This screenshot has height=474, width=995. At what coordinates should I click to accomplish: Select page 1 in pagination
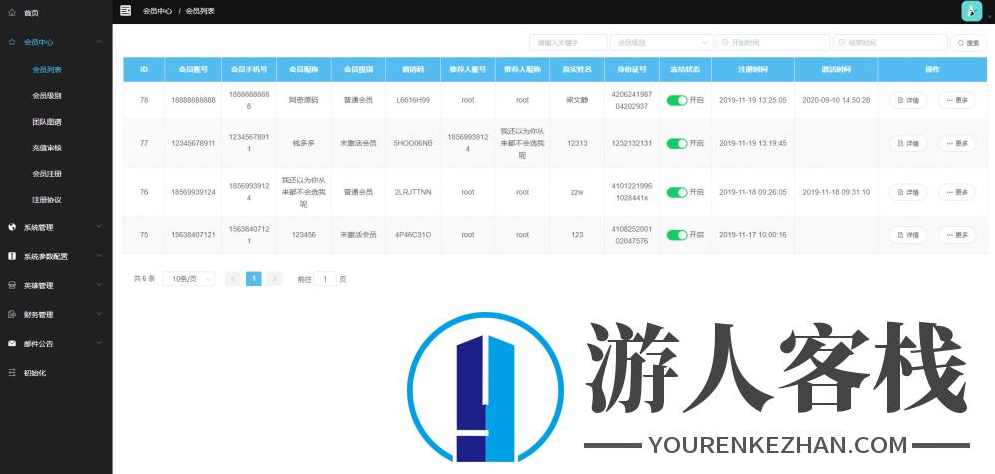point(254,279)
